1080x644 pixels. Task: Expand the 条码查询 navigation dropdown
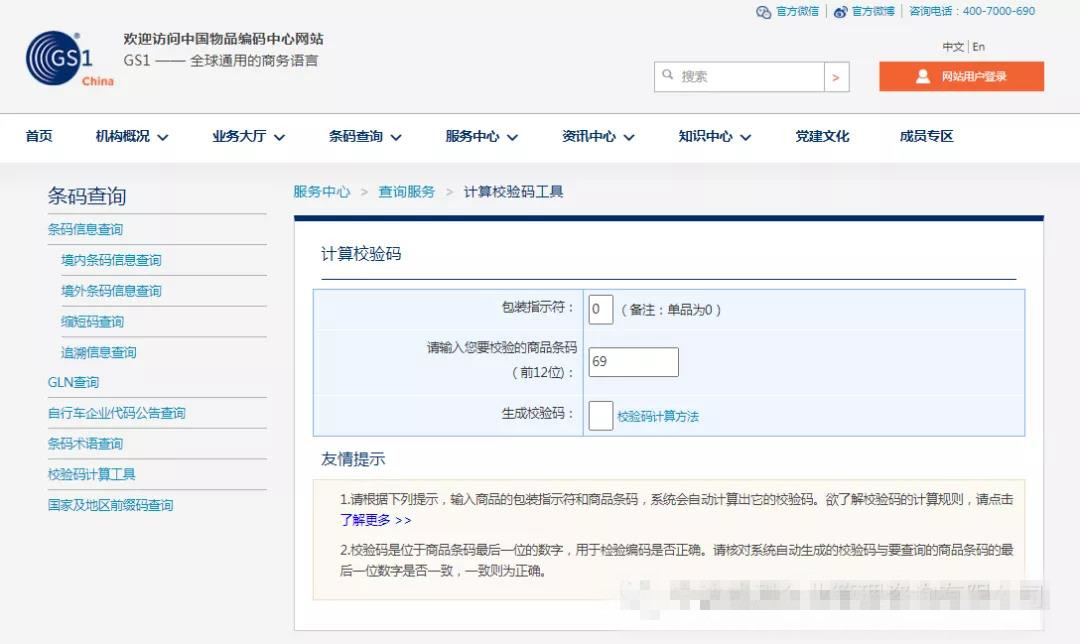point(365,138)
